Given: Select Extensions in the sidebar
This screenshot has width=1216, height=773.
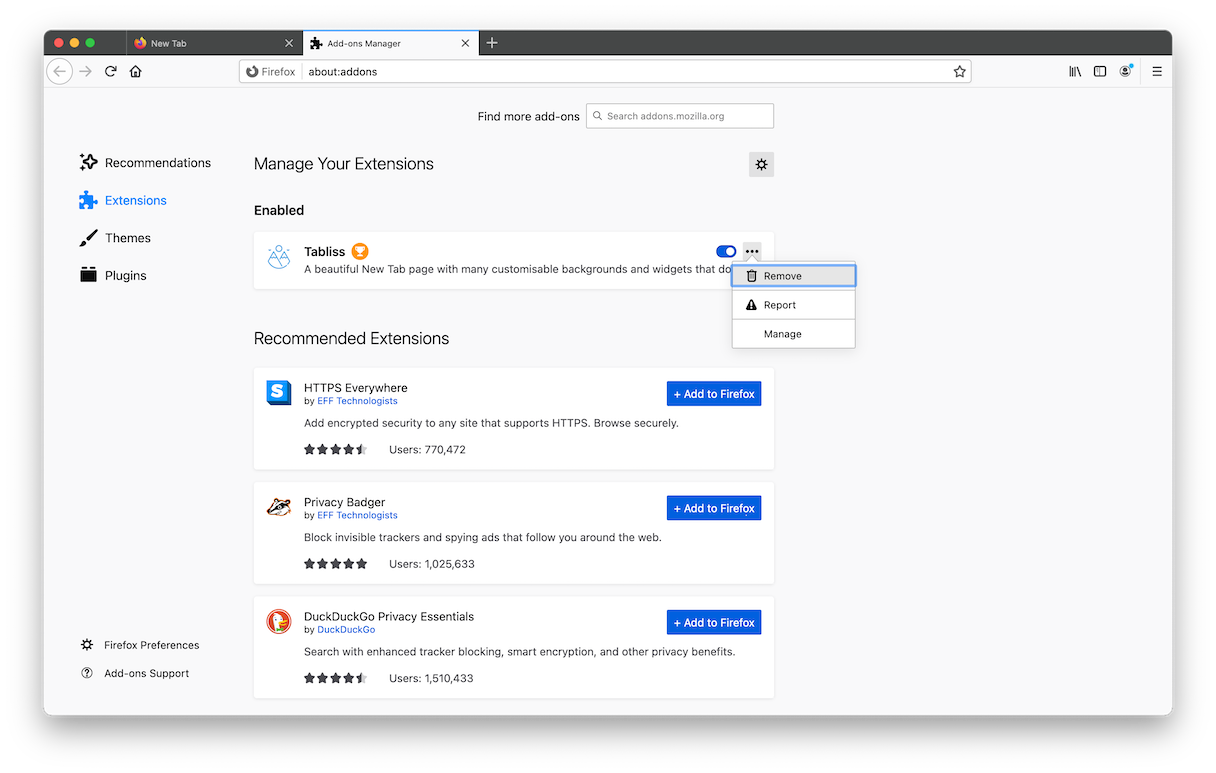Looking at the screenshot, I should tap(124, 200).
